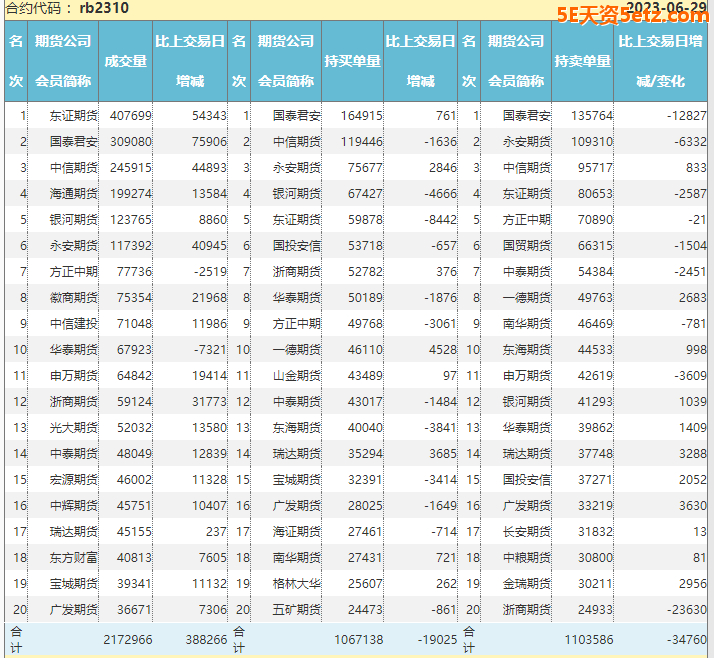
Task: Click 国贸期货 company name
Action: coord(526,245)
